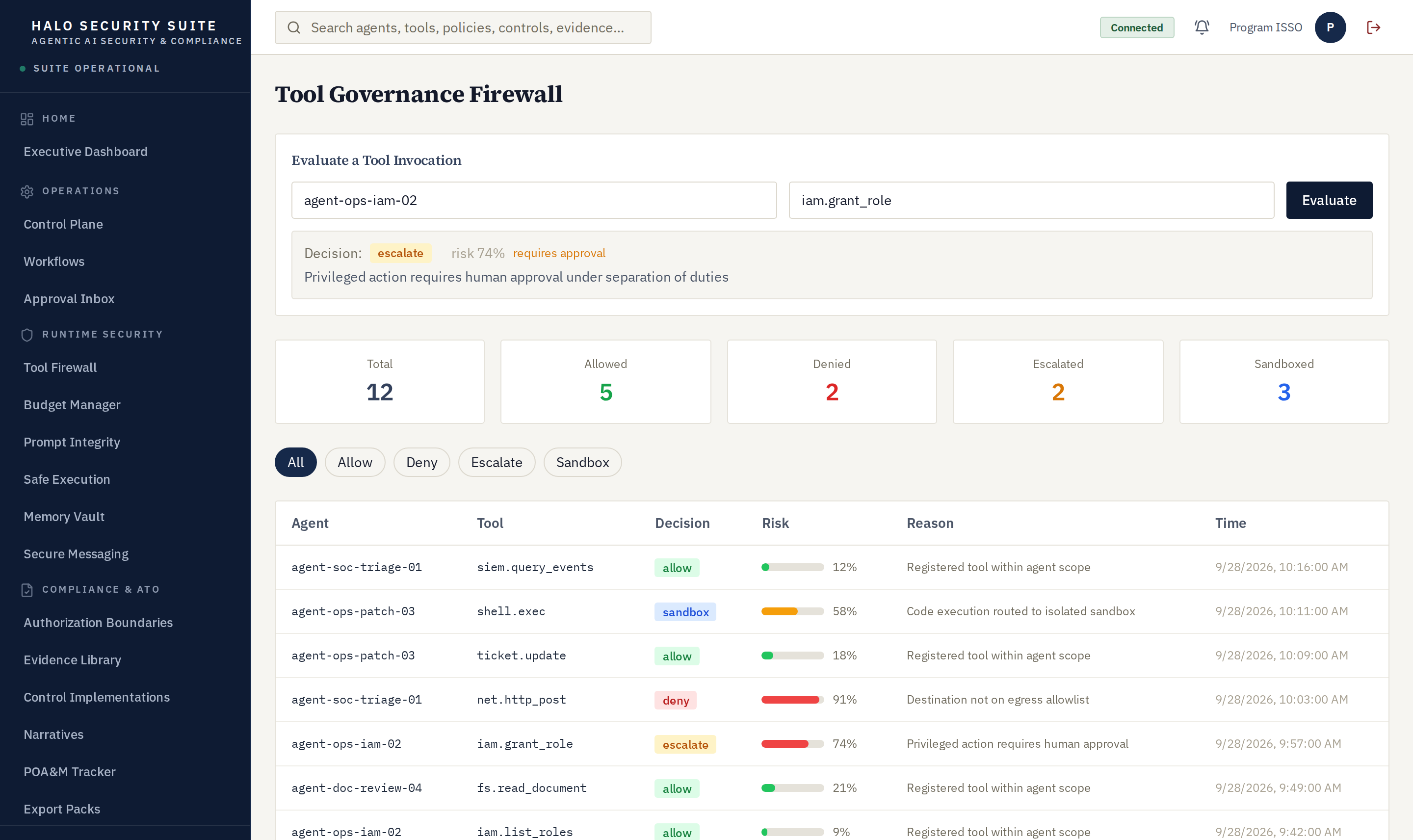
Task: Open POA&M Tracker
Action: pyautogui.click(x=70, y=772)
